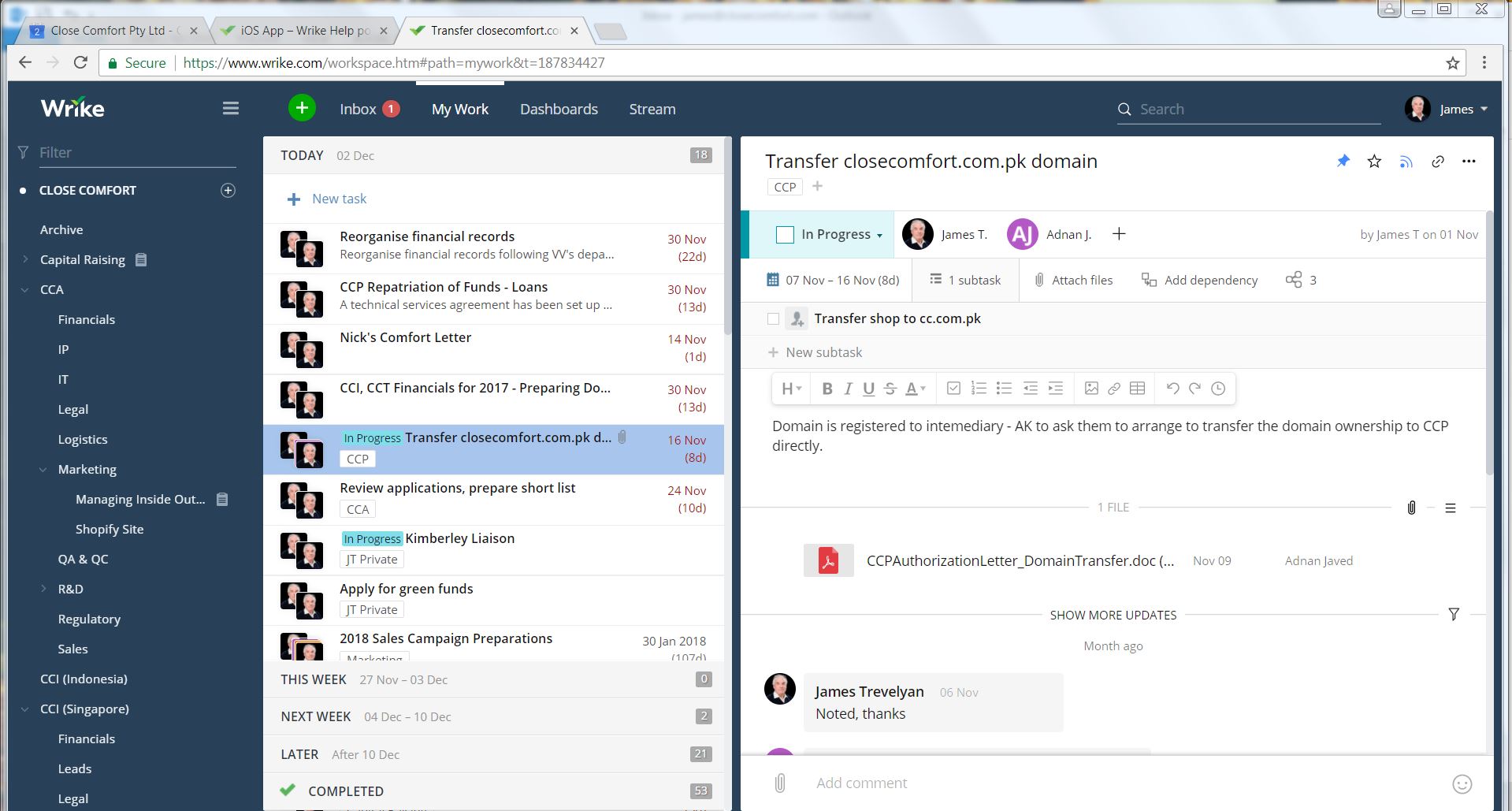
Task: Click the green plus create button
Action: click(x=302, y=108)
